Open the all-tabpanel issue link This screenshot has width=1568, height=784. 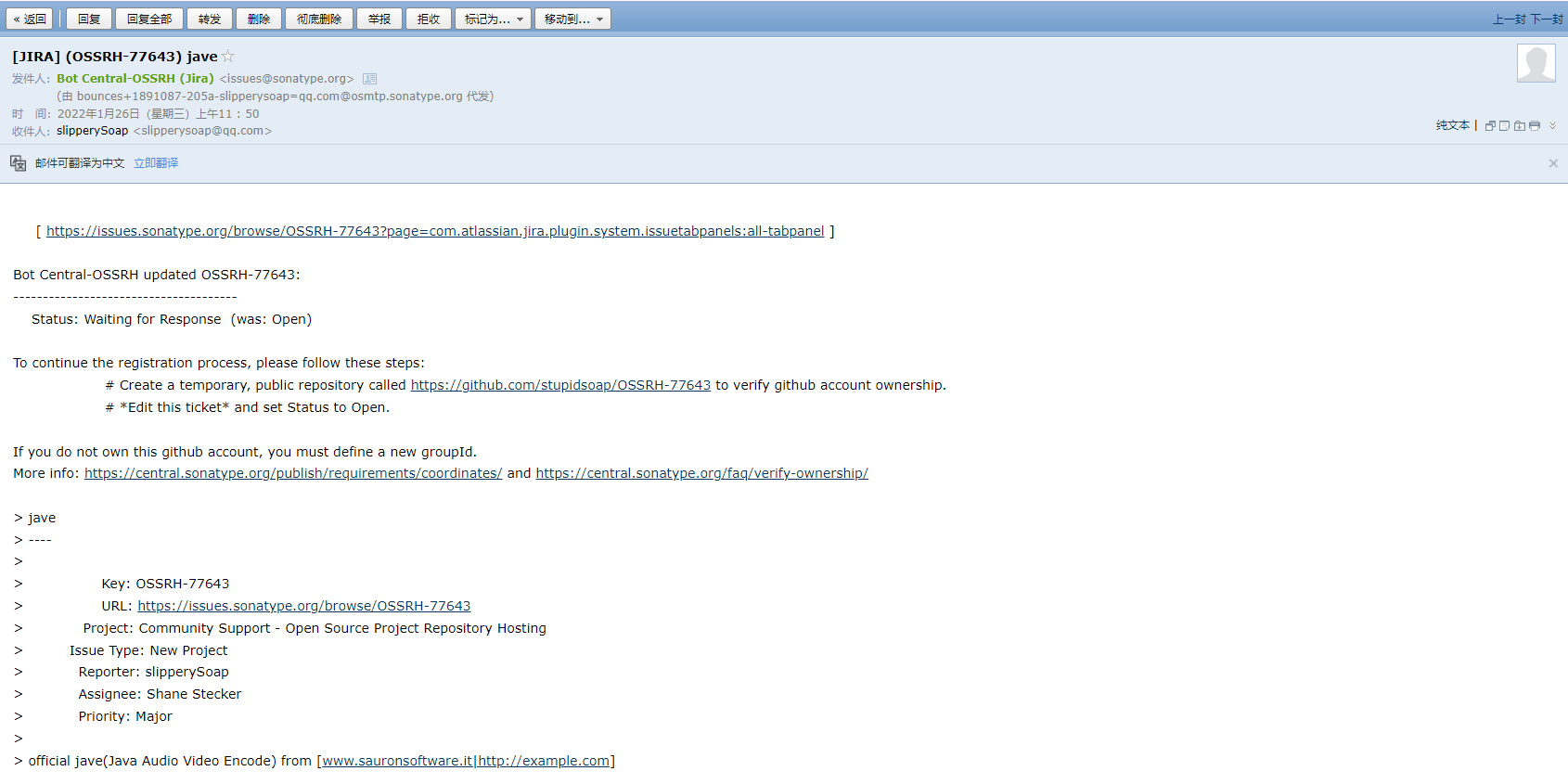[x=435, y=231]
